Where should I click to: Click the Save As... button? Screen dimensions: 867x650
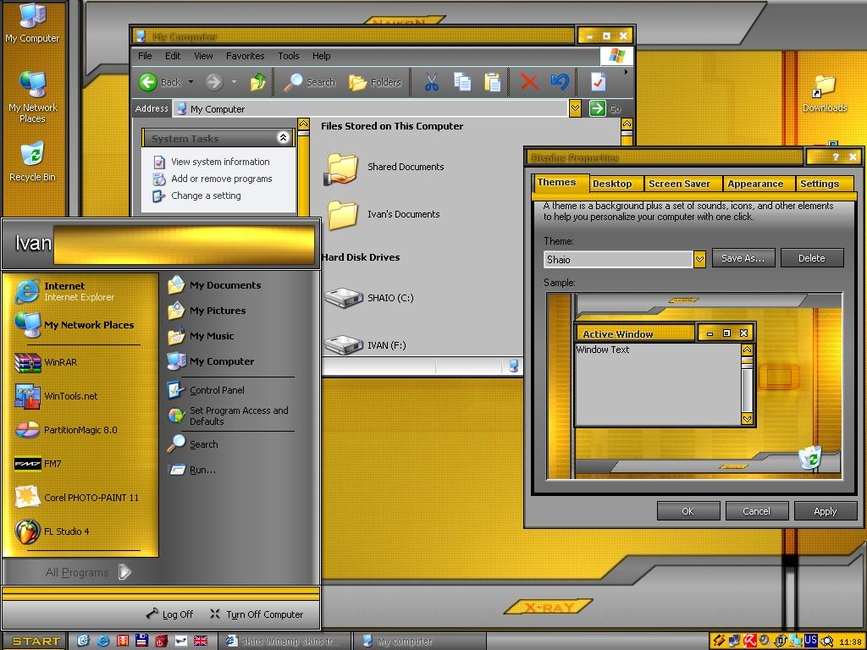point(743,258)
